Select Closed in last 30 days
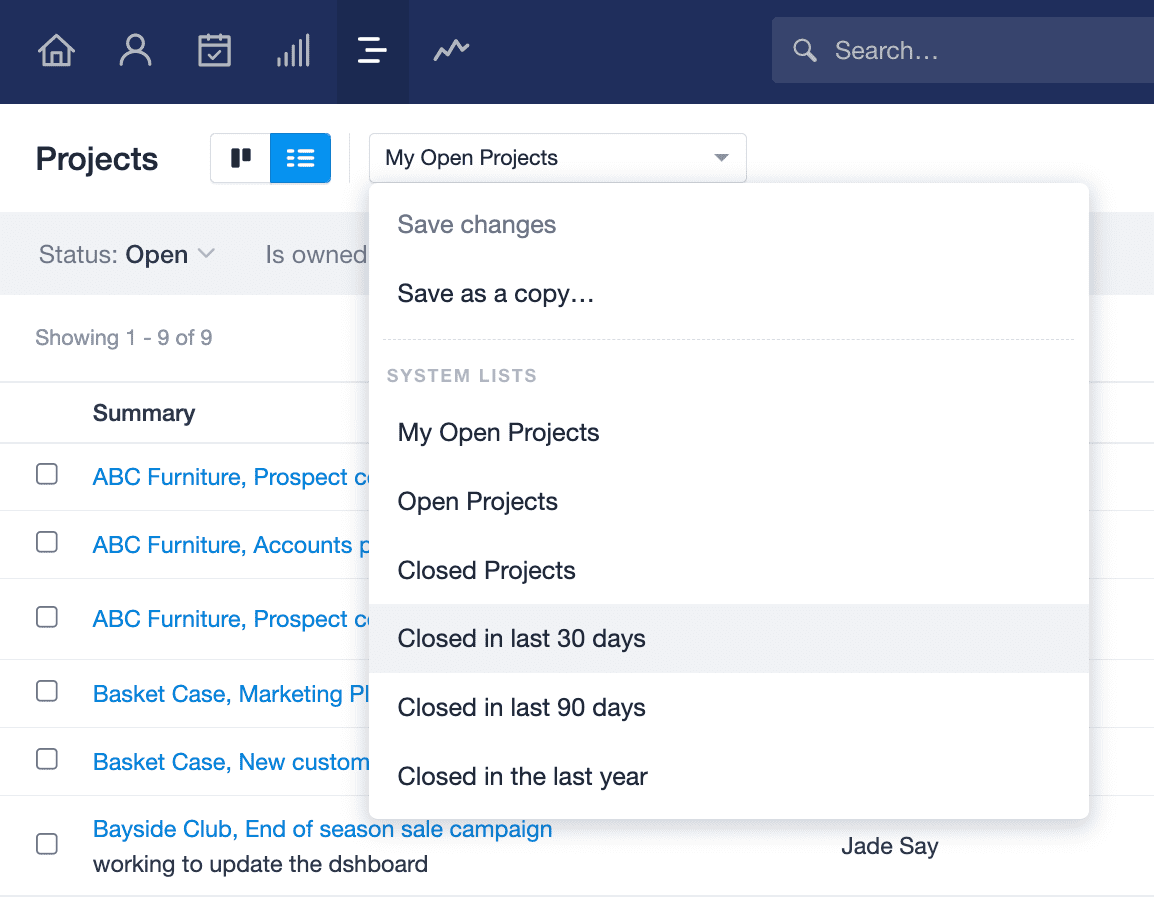This screenshot has height=908, width=1154. coord(729,639)
